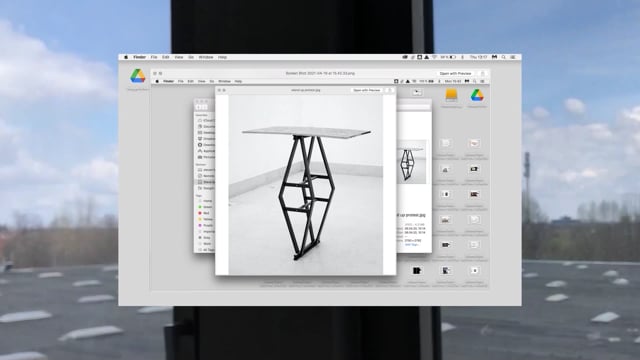Open the Google Drive desktop icon beside the outer window
640x360 pixels.
pyautogui.click(x=138, y=76)
